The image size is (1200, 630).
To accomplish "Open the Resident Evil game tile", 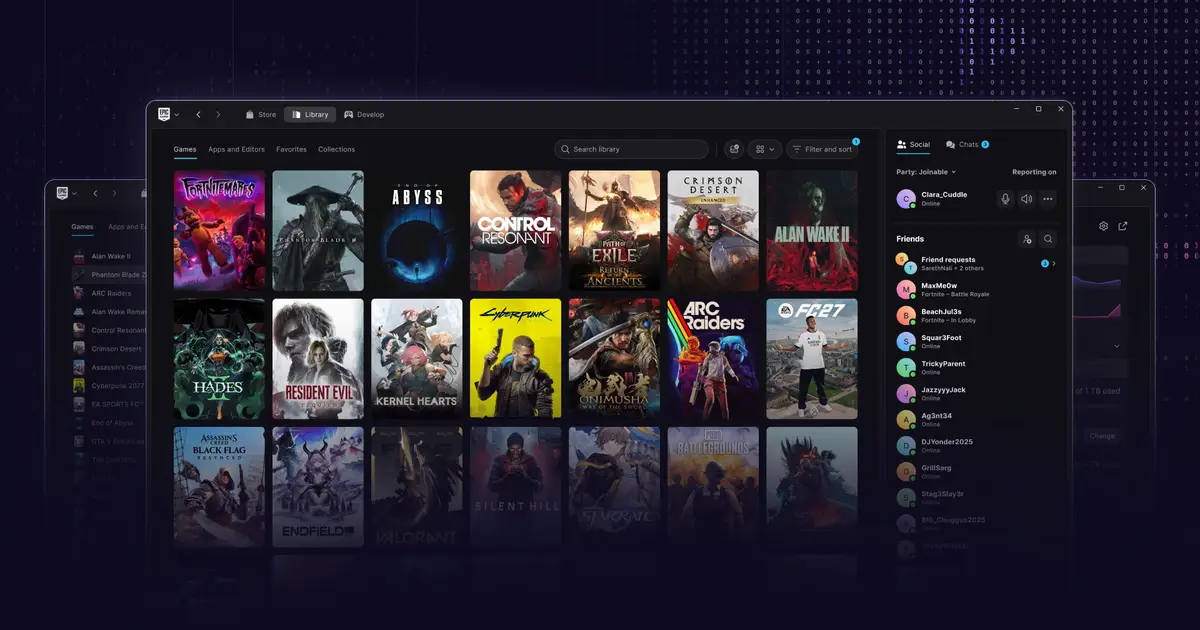I will click(x=318, y=359).
